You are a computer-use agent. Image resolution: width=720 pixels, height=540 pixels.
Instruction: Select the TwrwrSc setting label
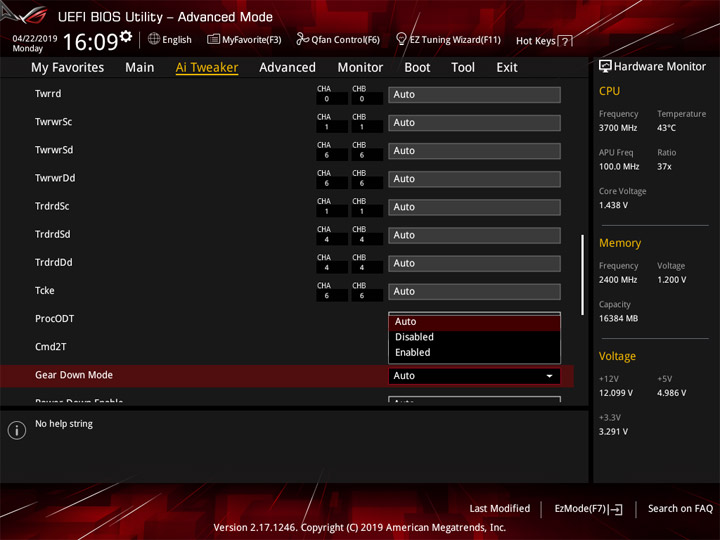53,122
